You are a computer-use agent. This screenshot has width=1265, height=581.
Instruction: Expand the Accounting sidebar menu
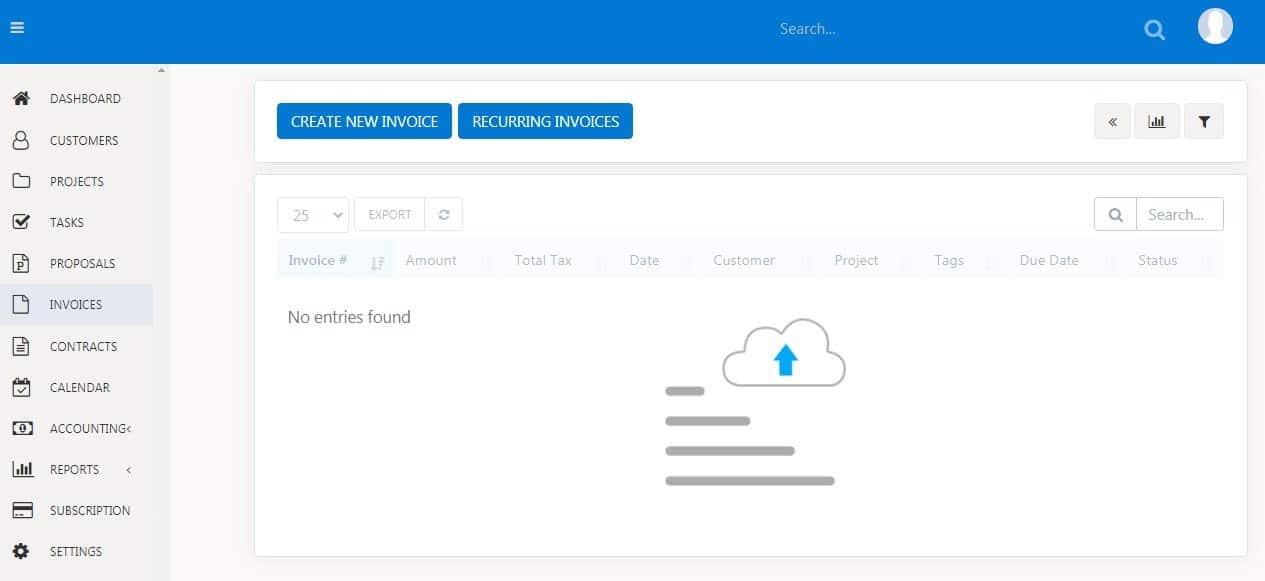pyautogui.click(x=90, y=429)
